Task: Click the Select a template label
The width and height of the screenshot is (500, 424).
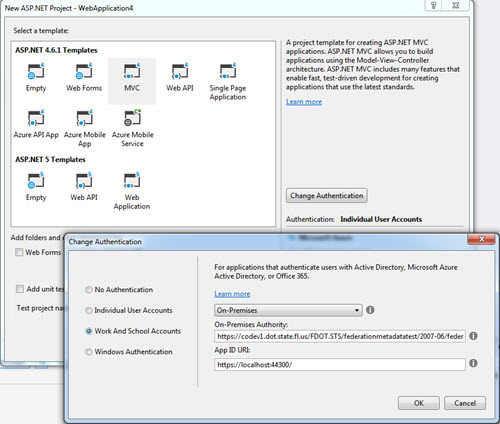Action: pos(41,31)
